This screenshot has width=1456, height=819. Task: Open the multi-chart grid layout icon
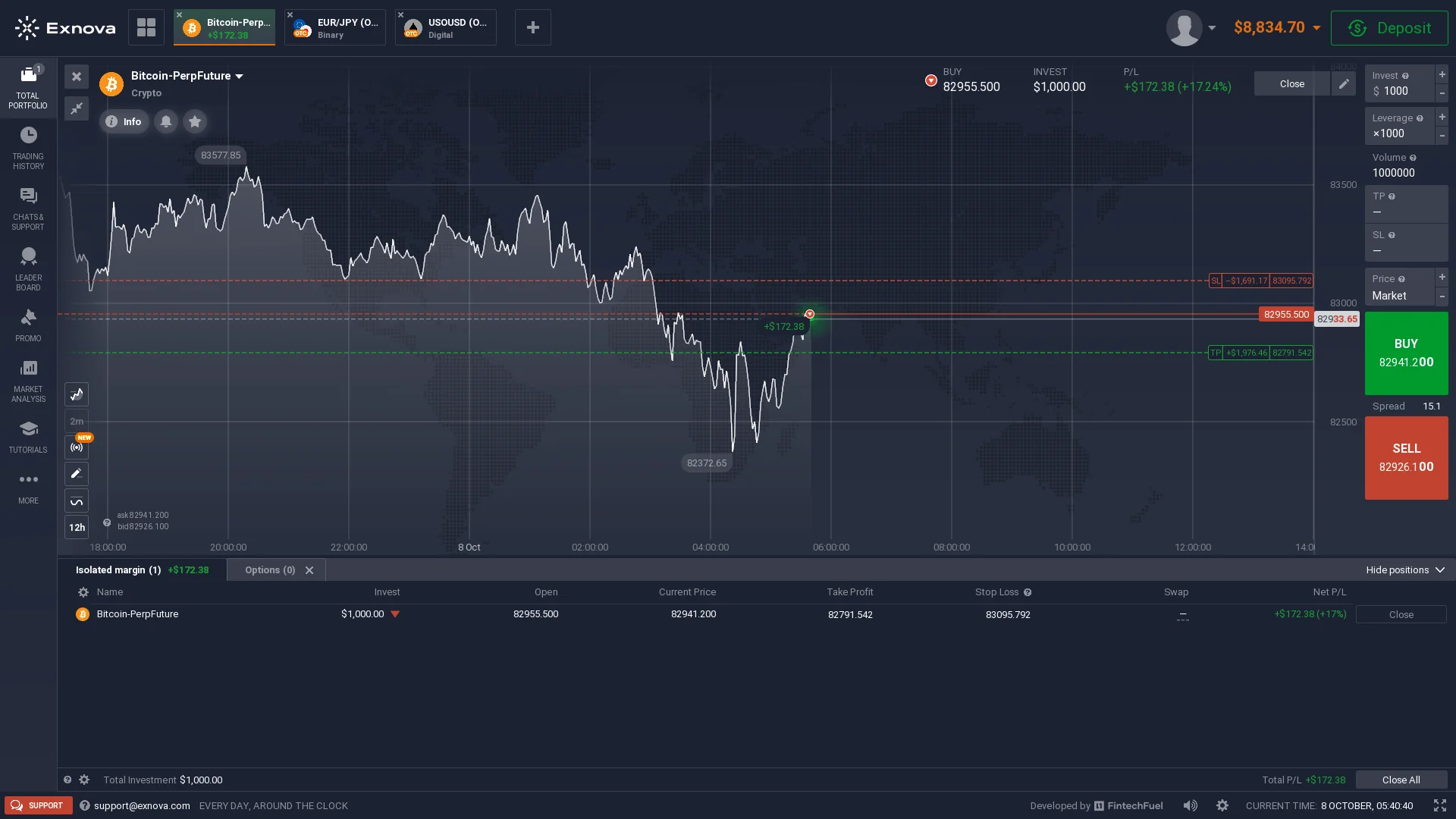click(x=146, y=27)
